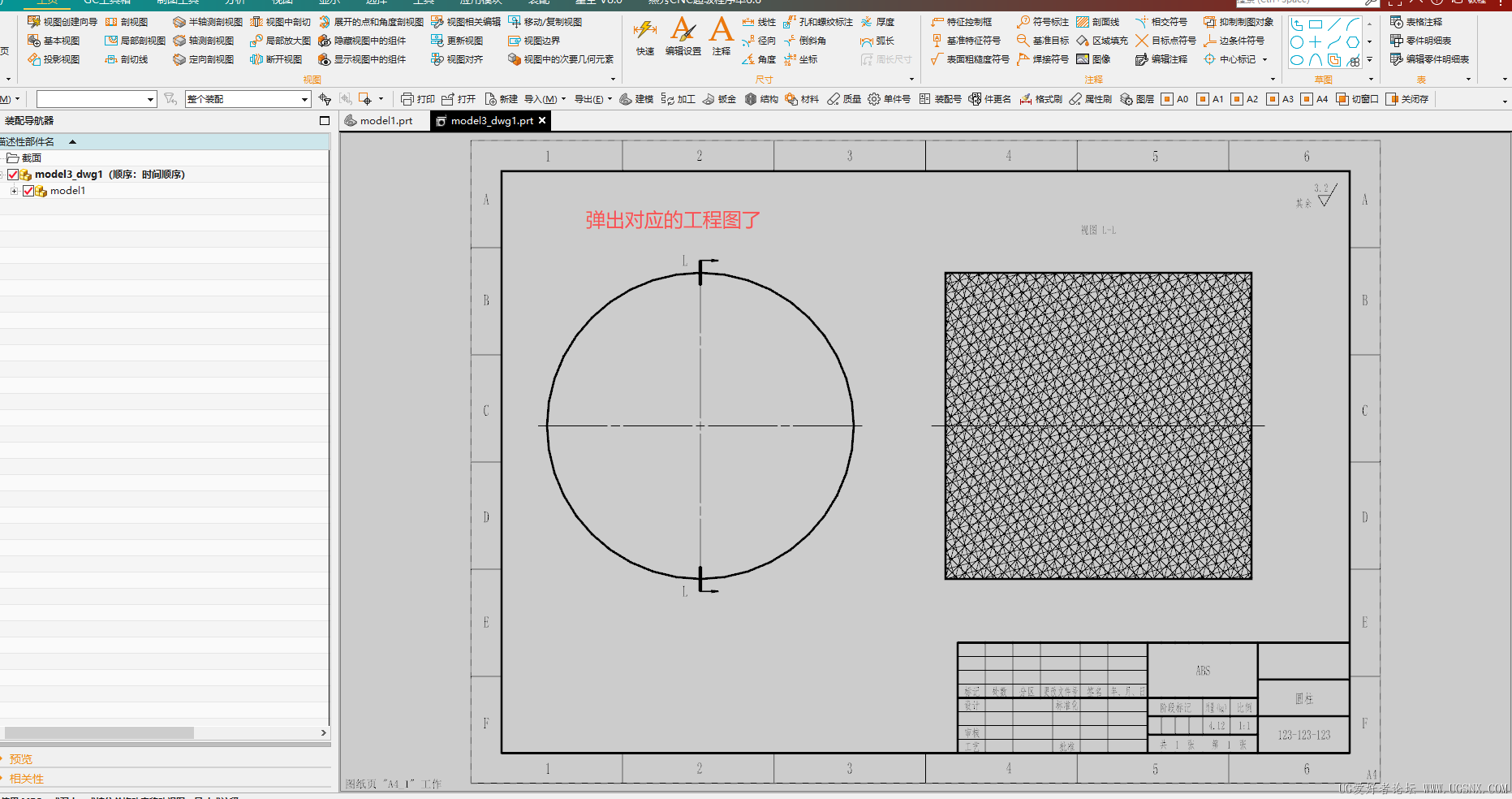The image size is (1512, 799).
Task: Open the Export (导出) dropdown arrow
Action: 610,99
